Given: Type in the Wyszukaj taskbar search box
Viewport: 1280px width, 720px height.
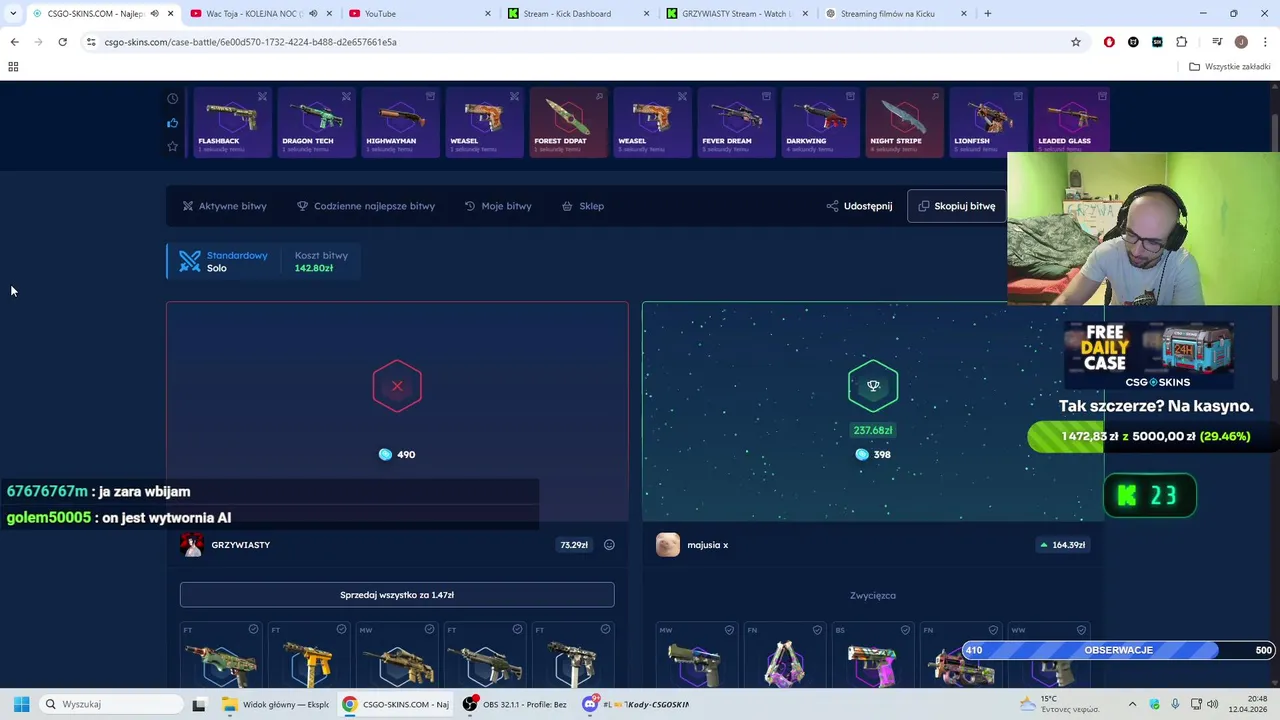Looking at the screenshot, I should [110, 704].
